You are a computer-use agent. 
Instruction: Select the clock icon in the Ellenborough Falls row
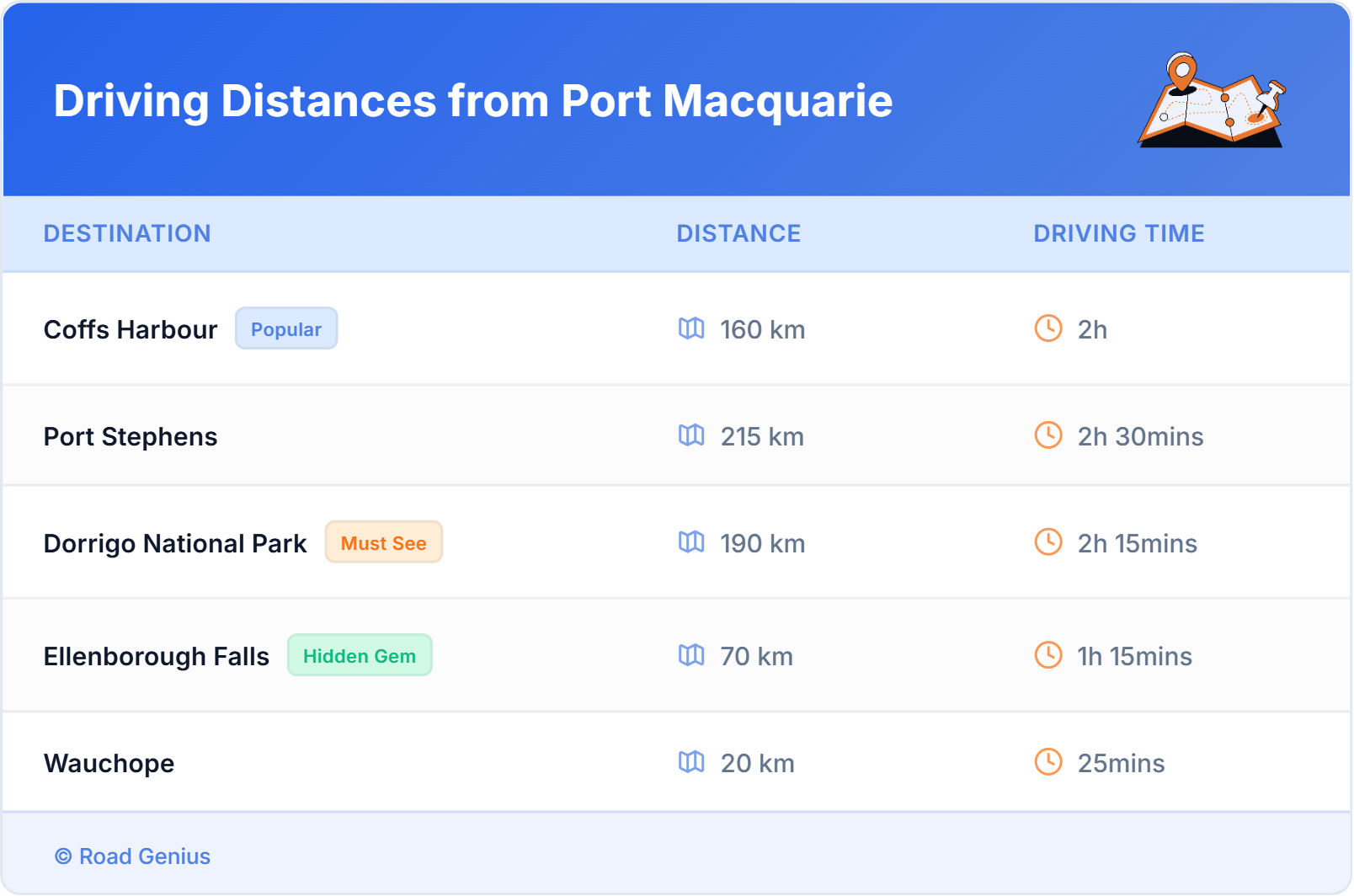click(1047, 656)
